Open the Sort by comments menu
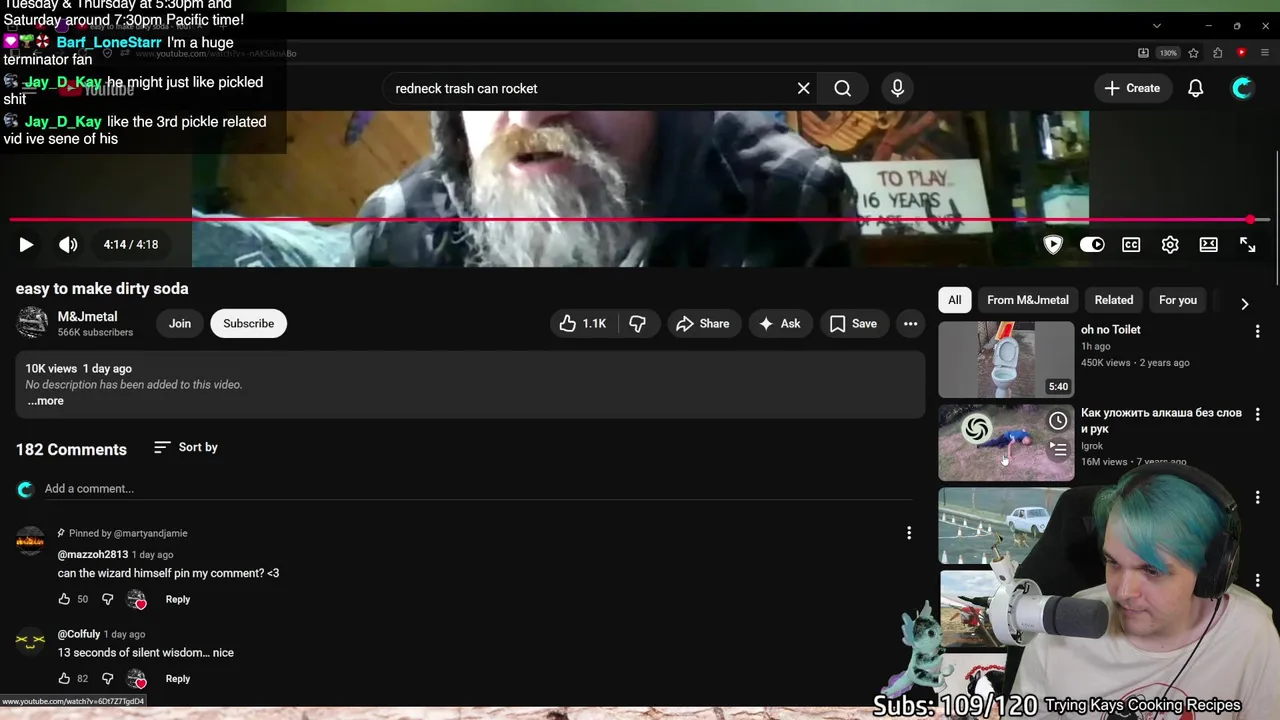This screenshot has height=720, width=1280. (186, 447)
